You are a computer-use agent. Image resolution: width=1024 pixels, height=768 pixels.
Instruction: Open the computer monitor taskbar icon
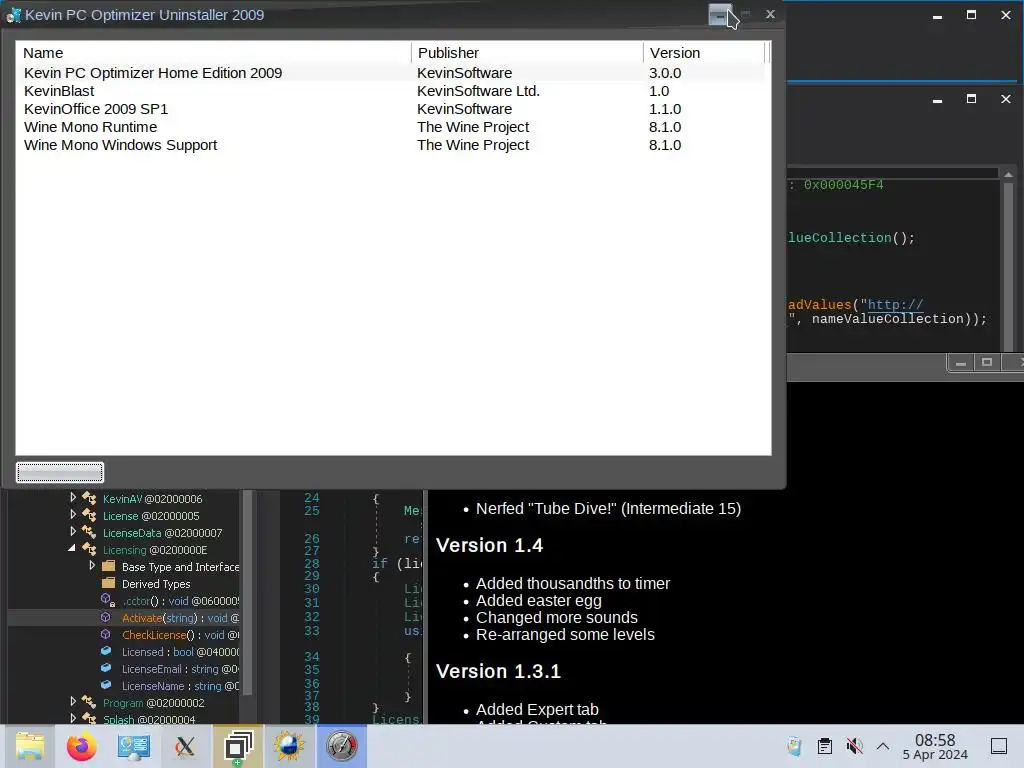coord(133,746)
